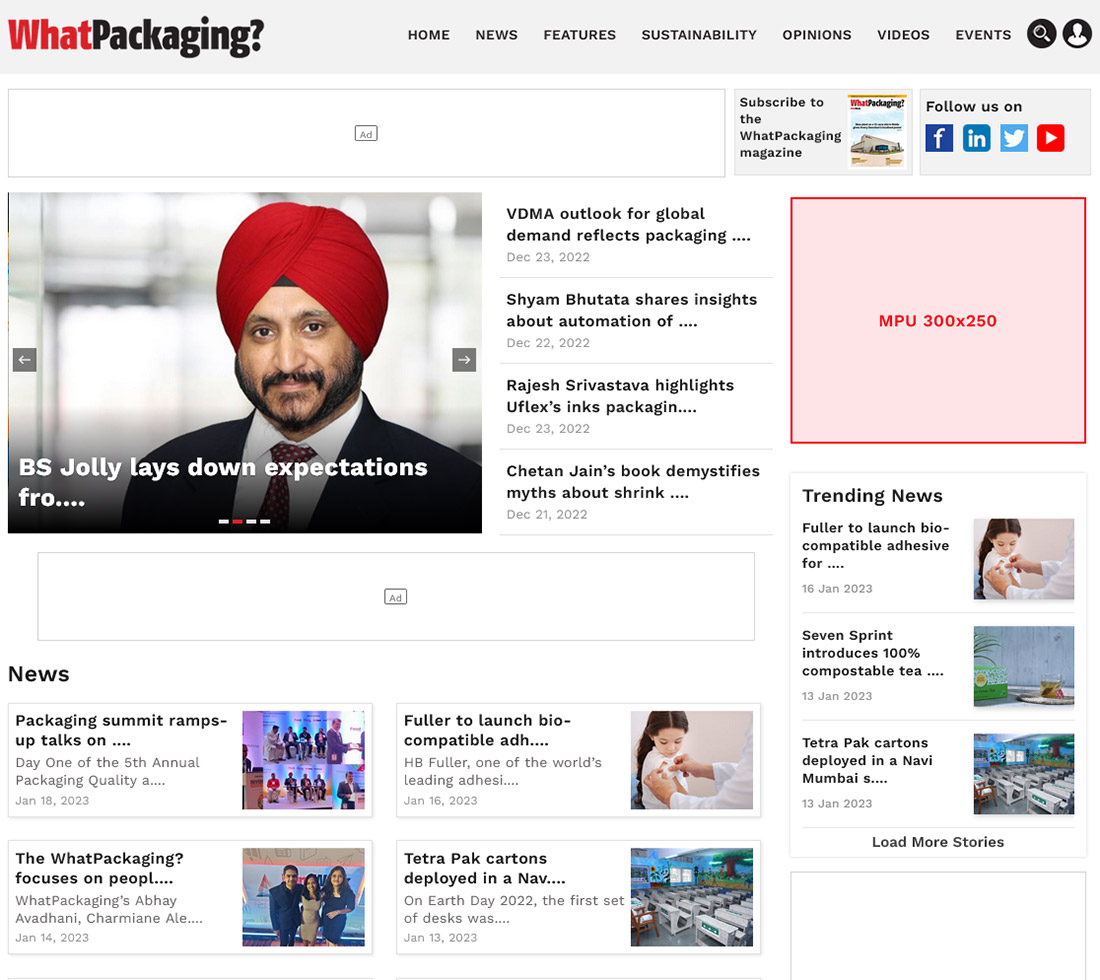Open Packaging summit ramps-up talks article

121,730
